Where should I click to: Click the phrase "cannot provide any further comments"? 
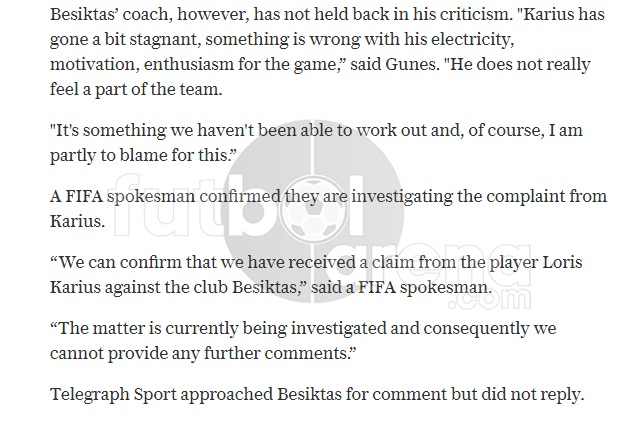[200, 353]
